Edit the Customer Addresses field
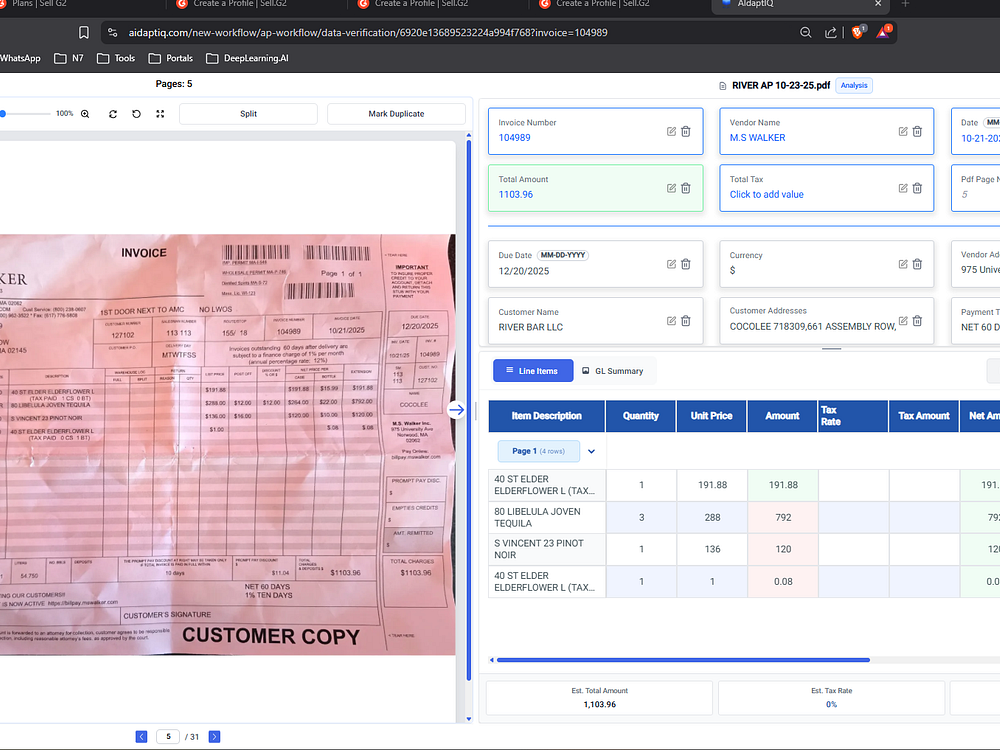Viewport: 1000px width, 750px height. pos(903,321)
